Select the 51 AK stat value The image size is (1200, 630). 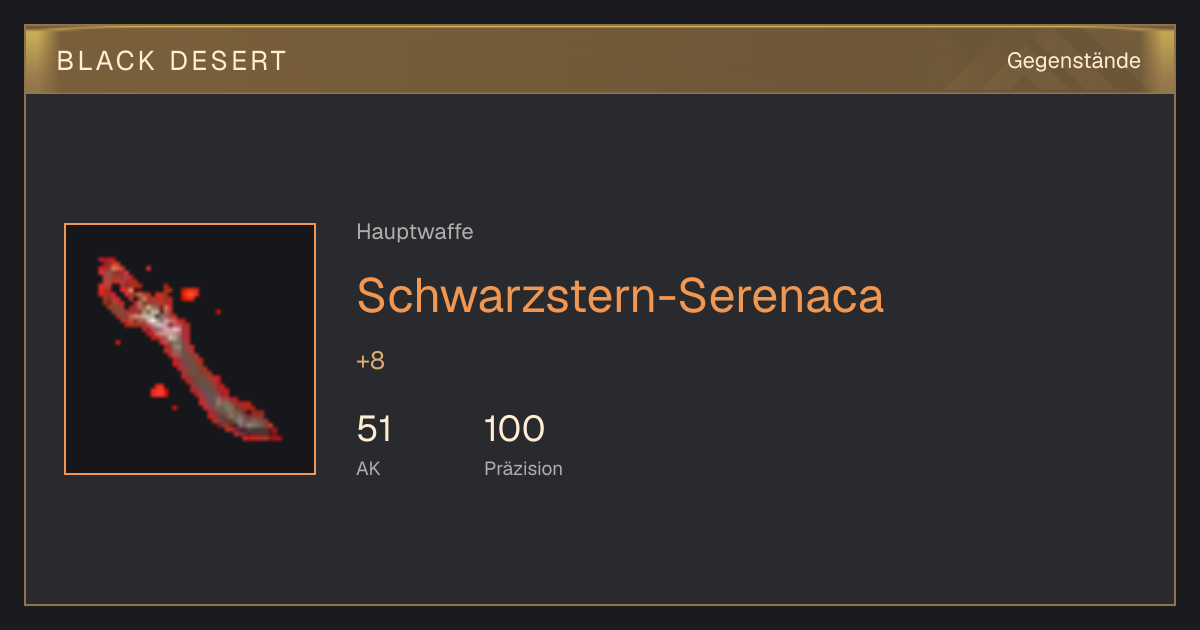pyautogui.click(x=374, y=429)
